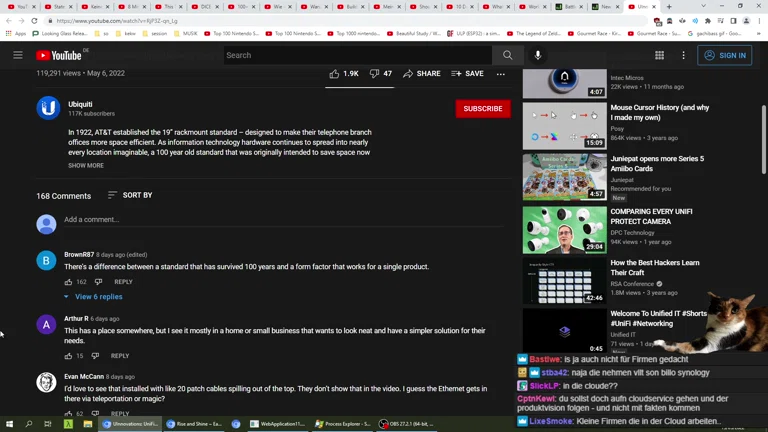Expand View 6 replies
Viewport: 768px width, 432px height.
(94, 297)
